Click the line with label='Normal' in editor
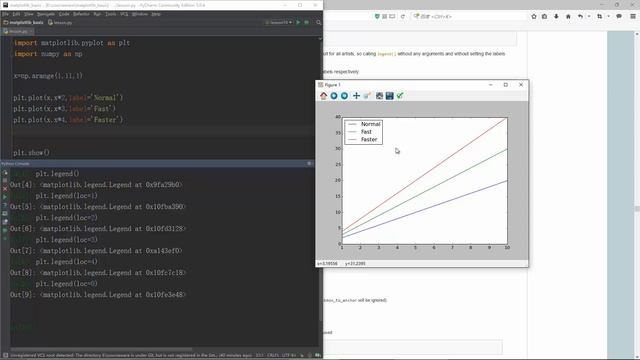This screenshot has width=640, height=360. coord(68,98)
